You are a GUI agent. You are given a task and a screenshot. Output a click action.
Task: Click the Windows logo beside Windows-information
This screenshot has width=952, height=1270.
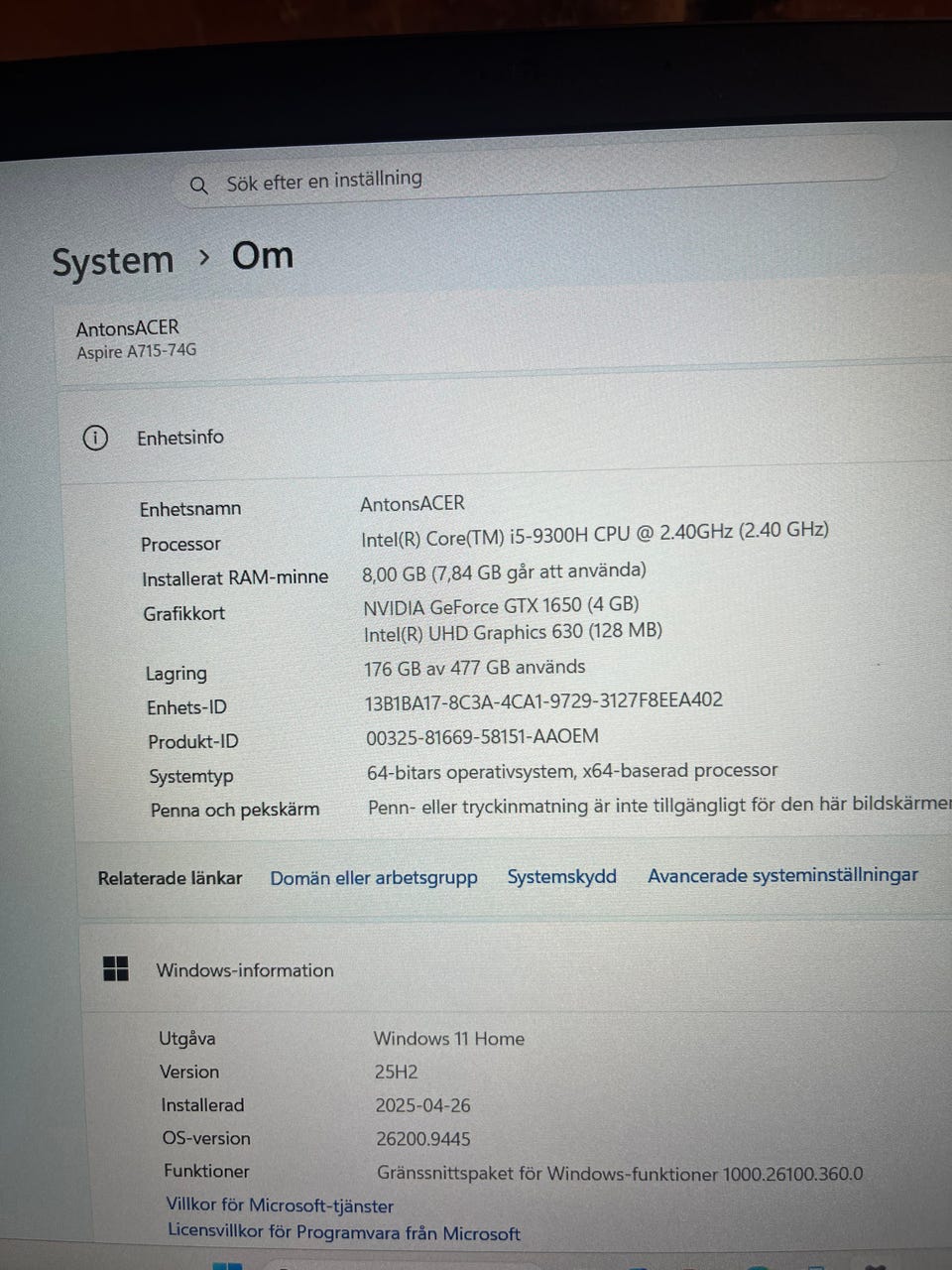coord(116,968)
